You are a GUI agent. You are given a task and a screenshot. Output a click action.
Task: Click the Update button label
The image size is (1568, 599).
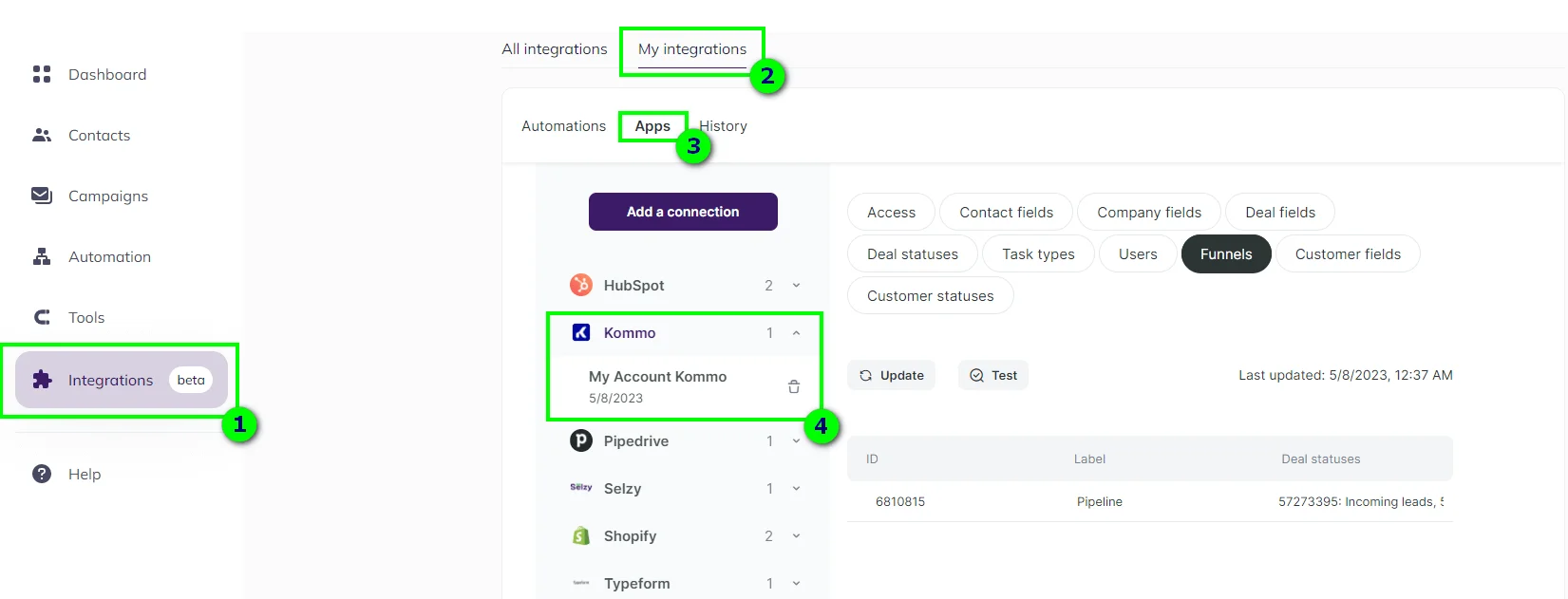tap(902, 375)
